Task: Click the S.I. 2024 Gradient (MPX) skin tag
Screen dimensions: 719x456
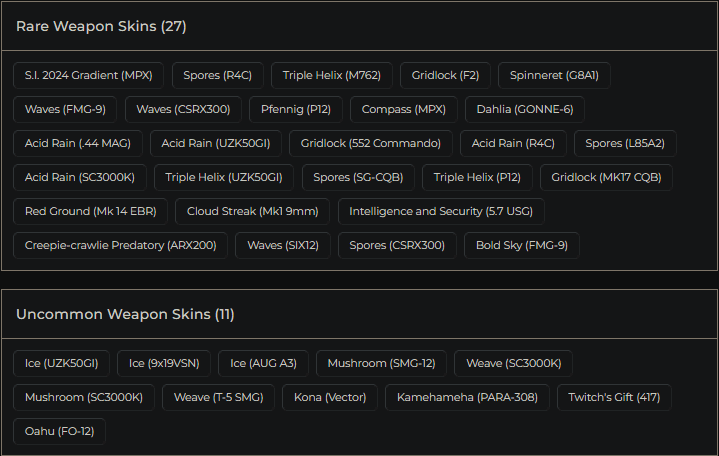Action: click(88, 75)
